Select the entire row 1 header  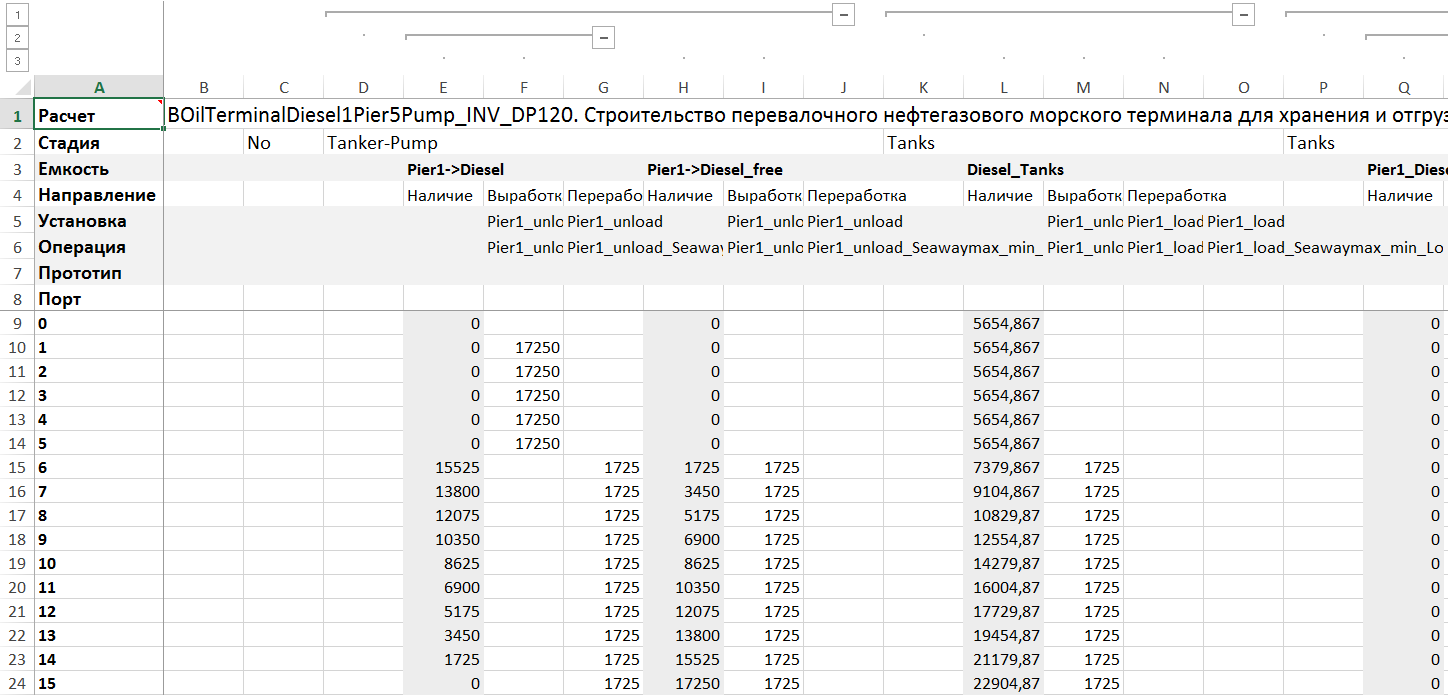pos(17,117)
